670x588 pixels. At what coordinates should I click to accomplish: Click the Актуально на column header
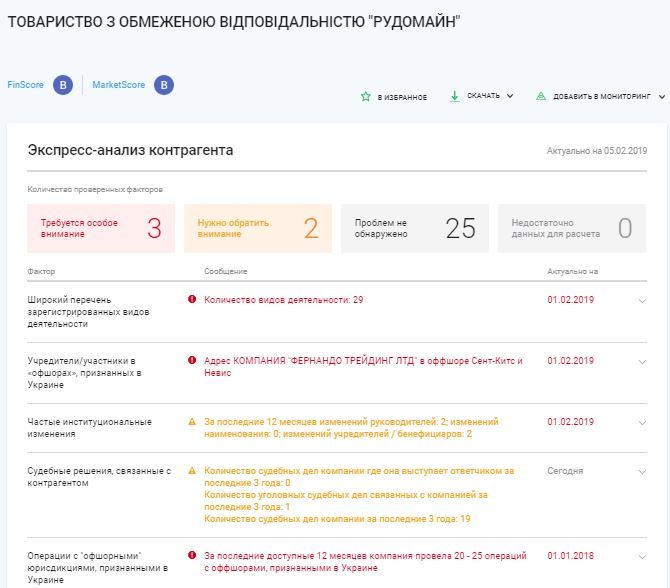[x=573, y=271]
